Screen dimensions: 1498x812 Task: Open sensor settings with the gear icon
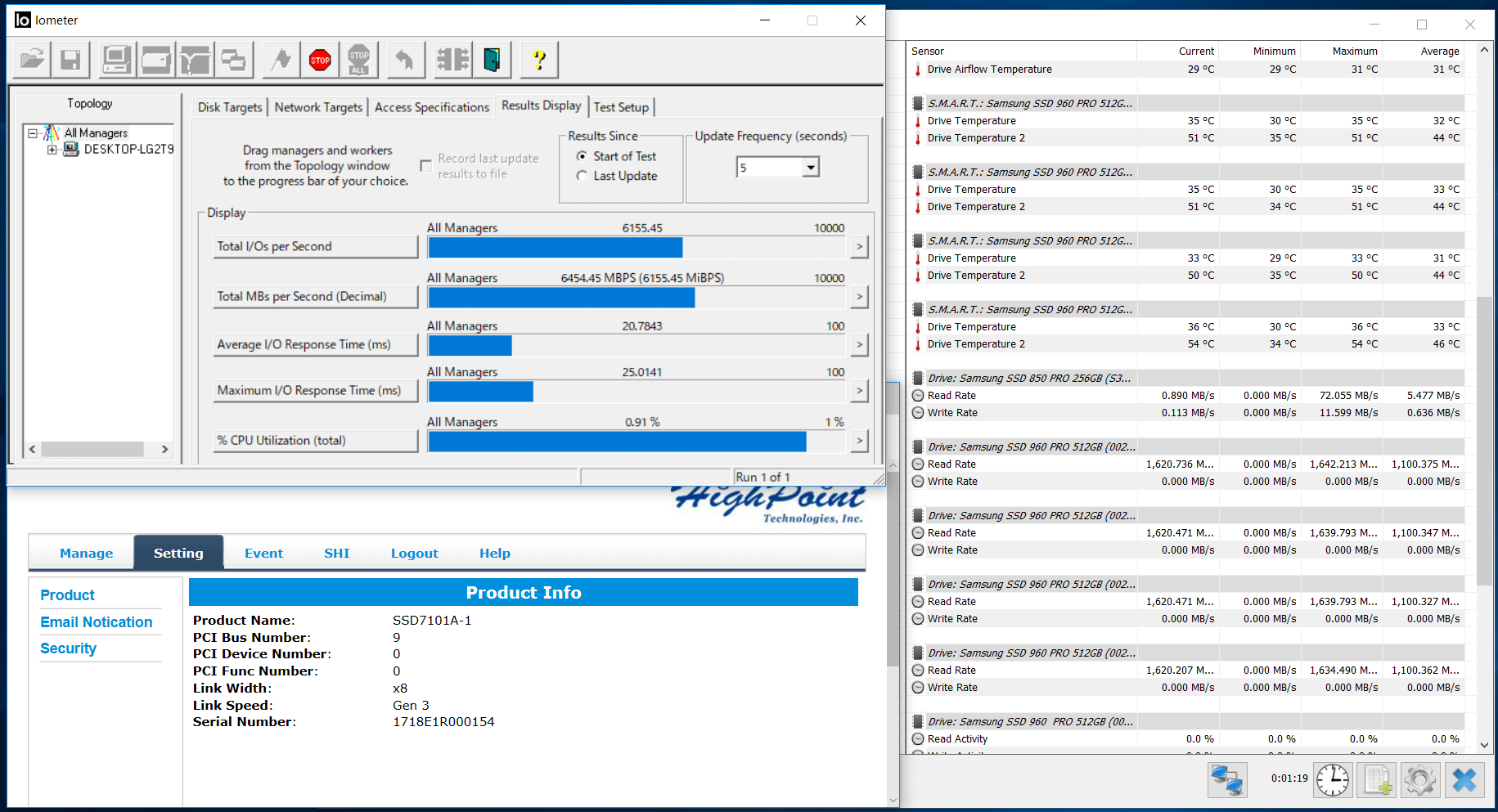1420,779
